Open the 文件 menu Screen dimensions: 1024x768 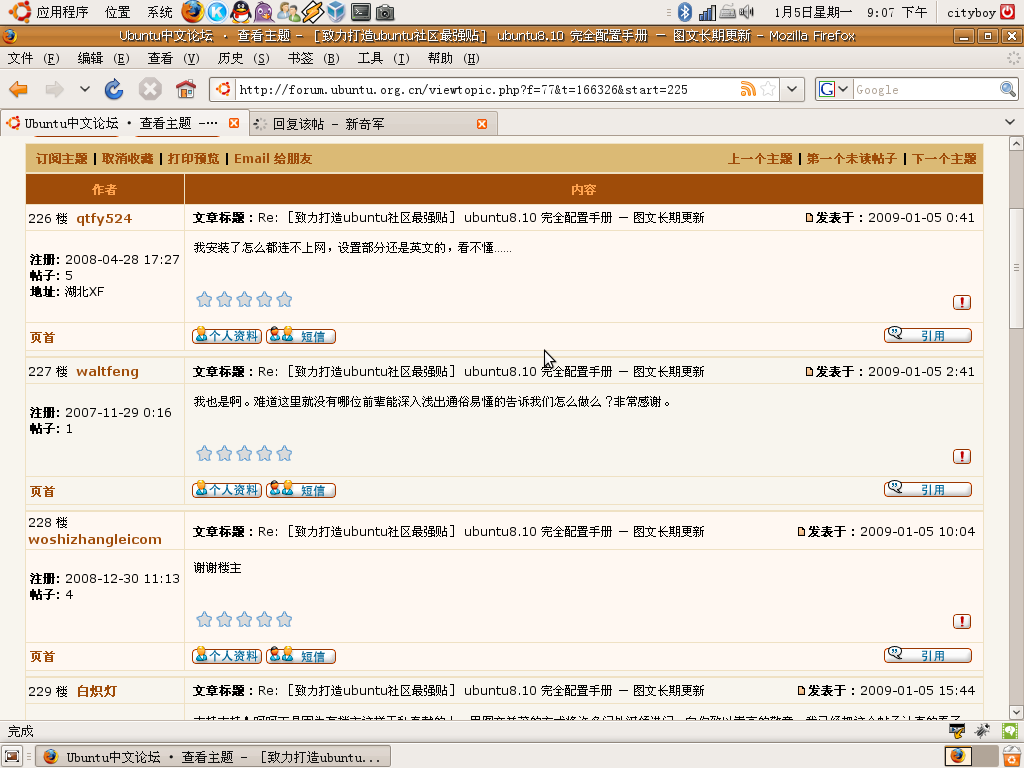(x=33, y=58)
